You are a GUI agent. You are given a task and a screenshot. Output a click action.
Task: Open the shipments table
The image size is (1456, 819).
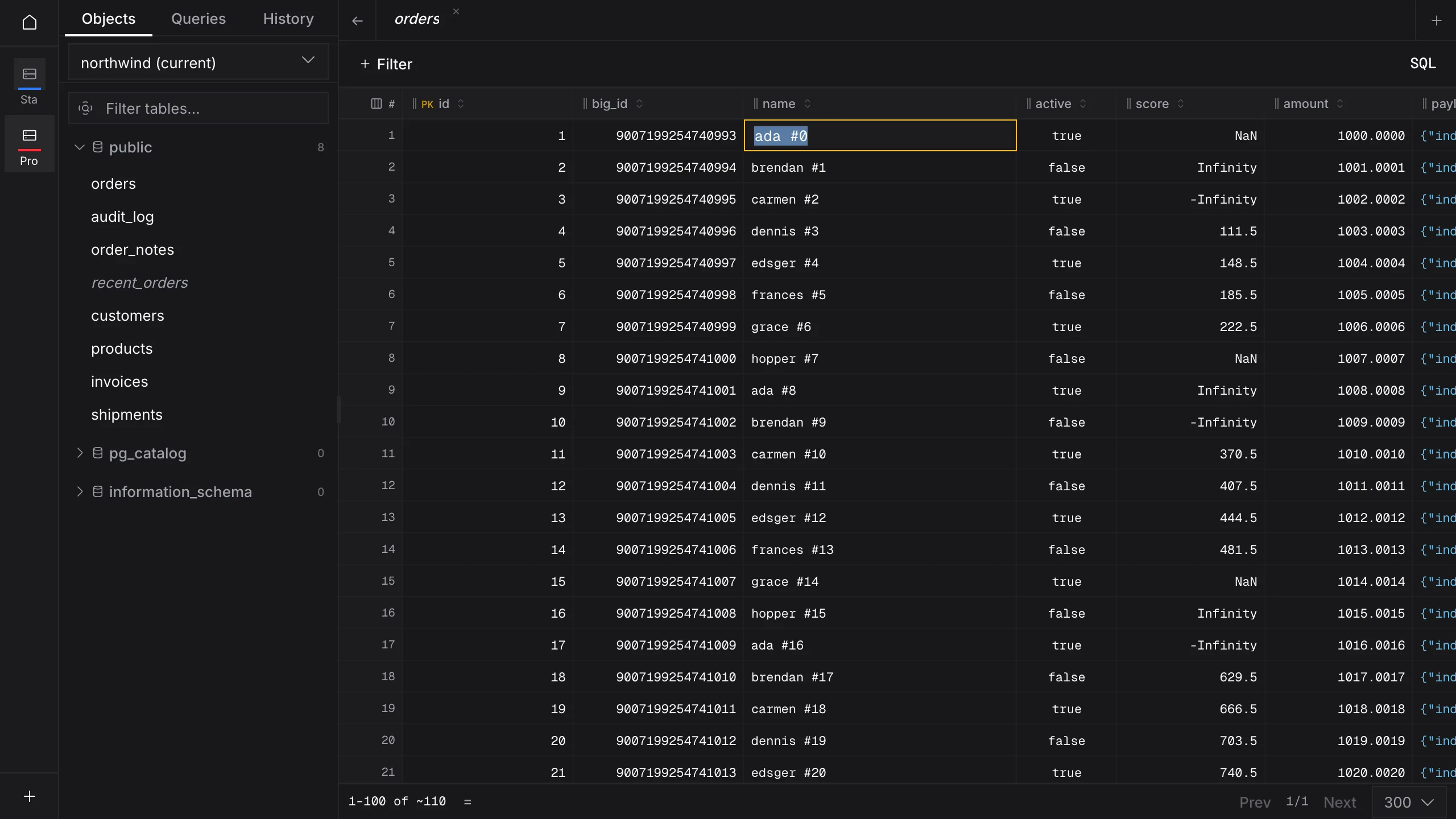(127, 415)
